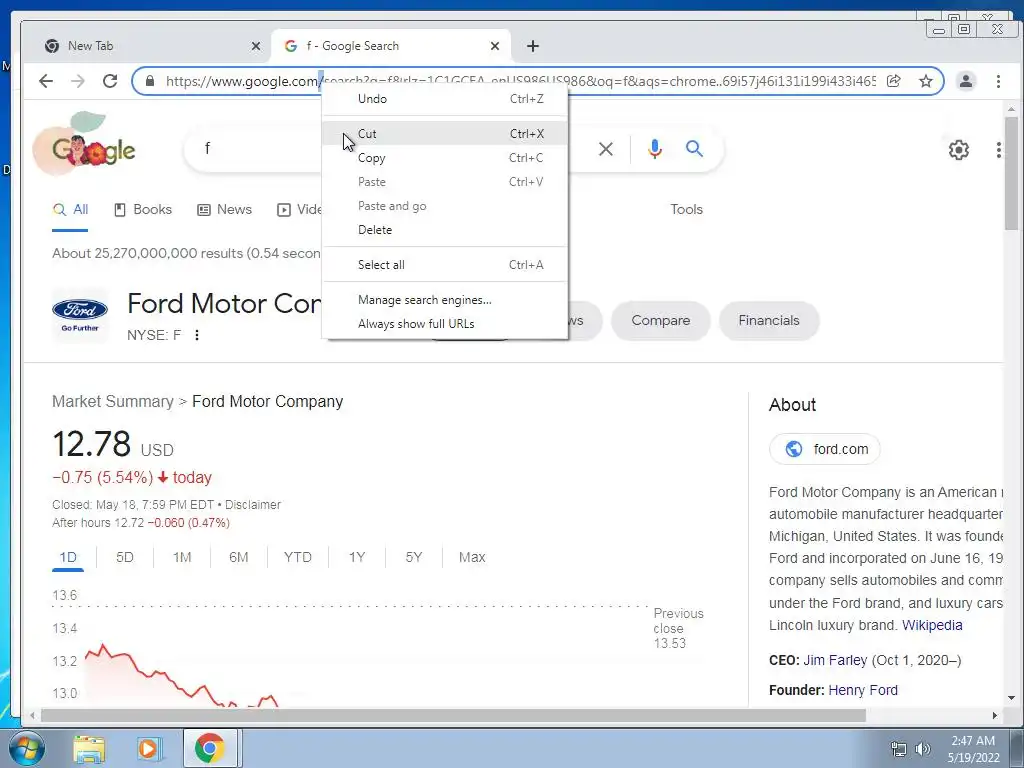
Task: Click the Chrome taskbar icon
Action: [210, 748]
